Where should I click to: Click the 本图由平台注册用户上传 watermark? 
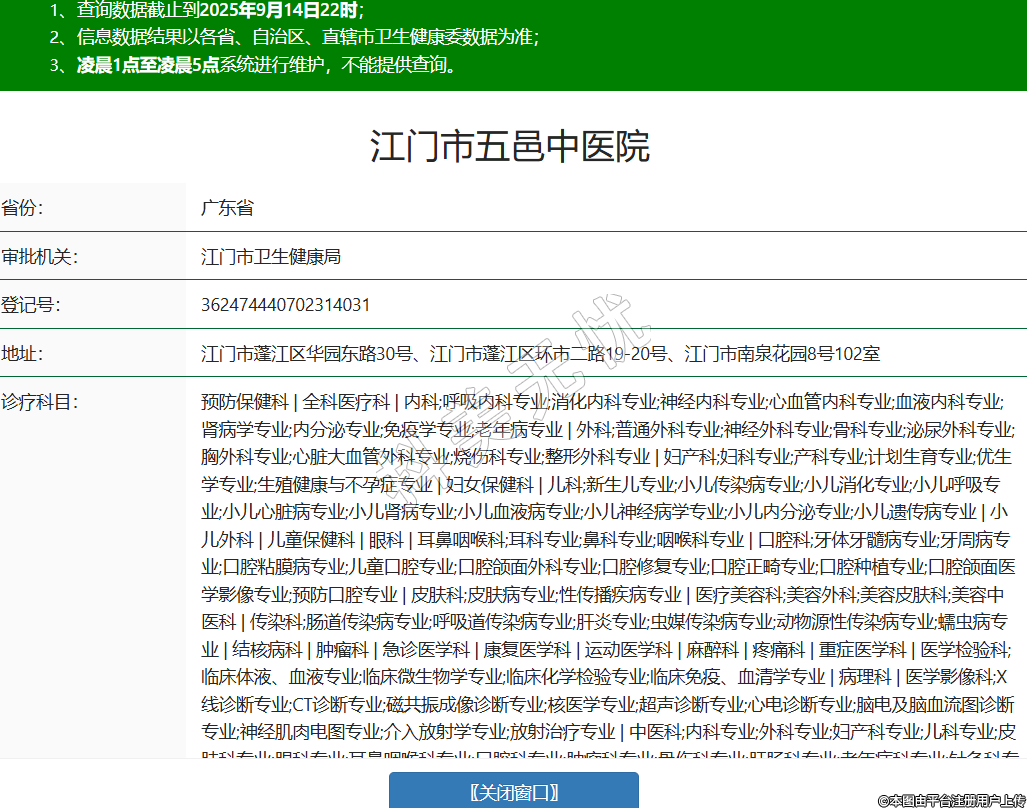click(x=951, y=800)
